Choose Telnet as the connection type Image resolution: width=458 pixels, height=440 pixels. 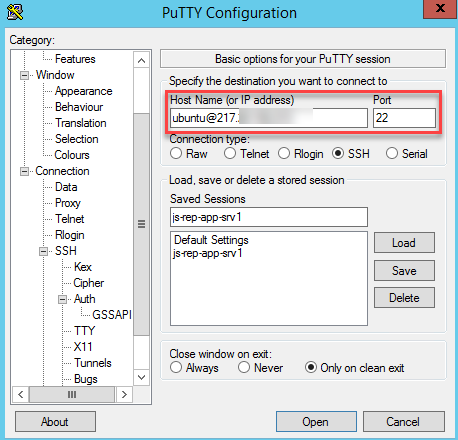(x=230, y=154)
